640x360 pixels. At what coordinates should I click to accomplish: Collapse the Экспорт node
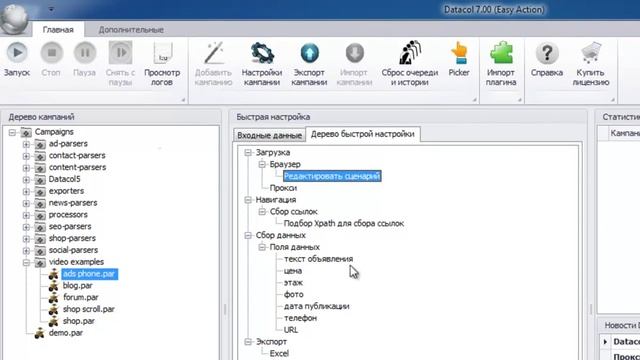pyautogui.click(x=248, y=342)
